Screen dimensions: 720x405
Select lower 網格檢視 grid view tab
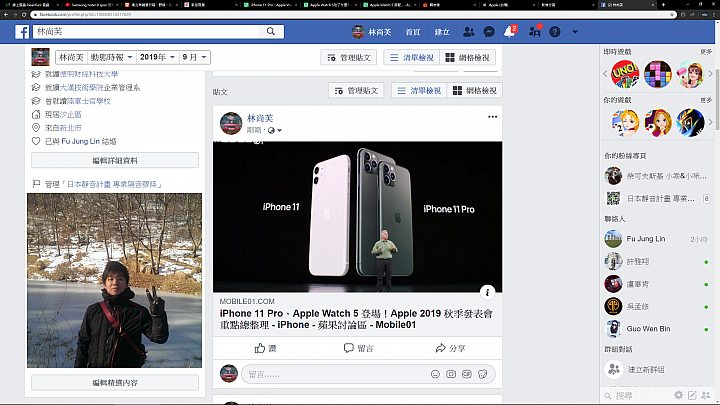475,90
